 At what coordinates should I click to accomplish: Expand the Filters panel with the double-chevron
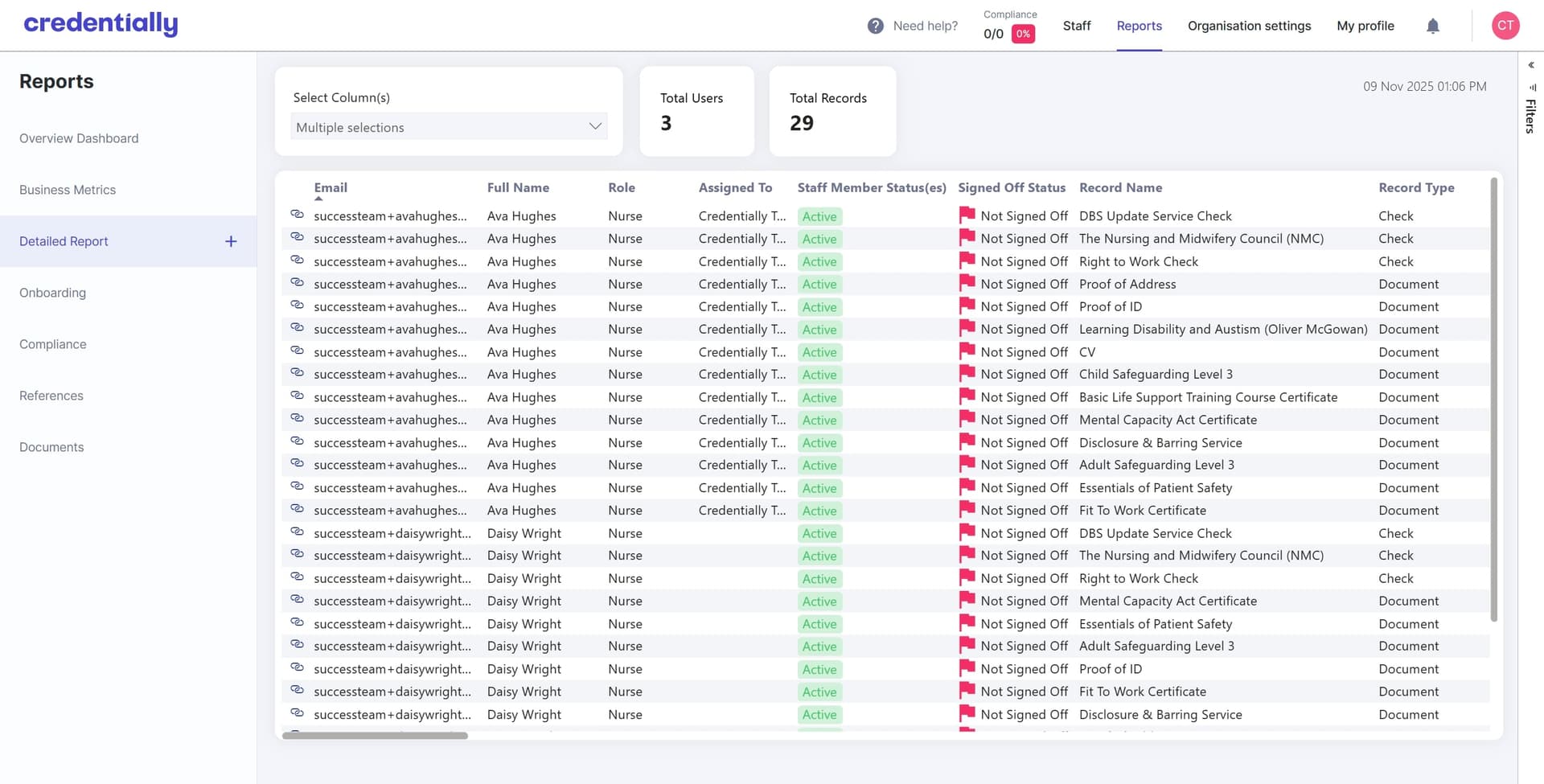coord(1531,65)
